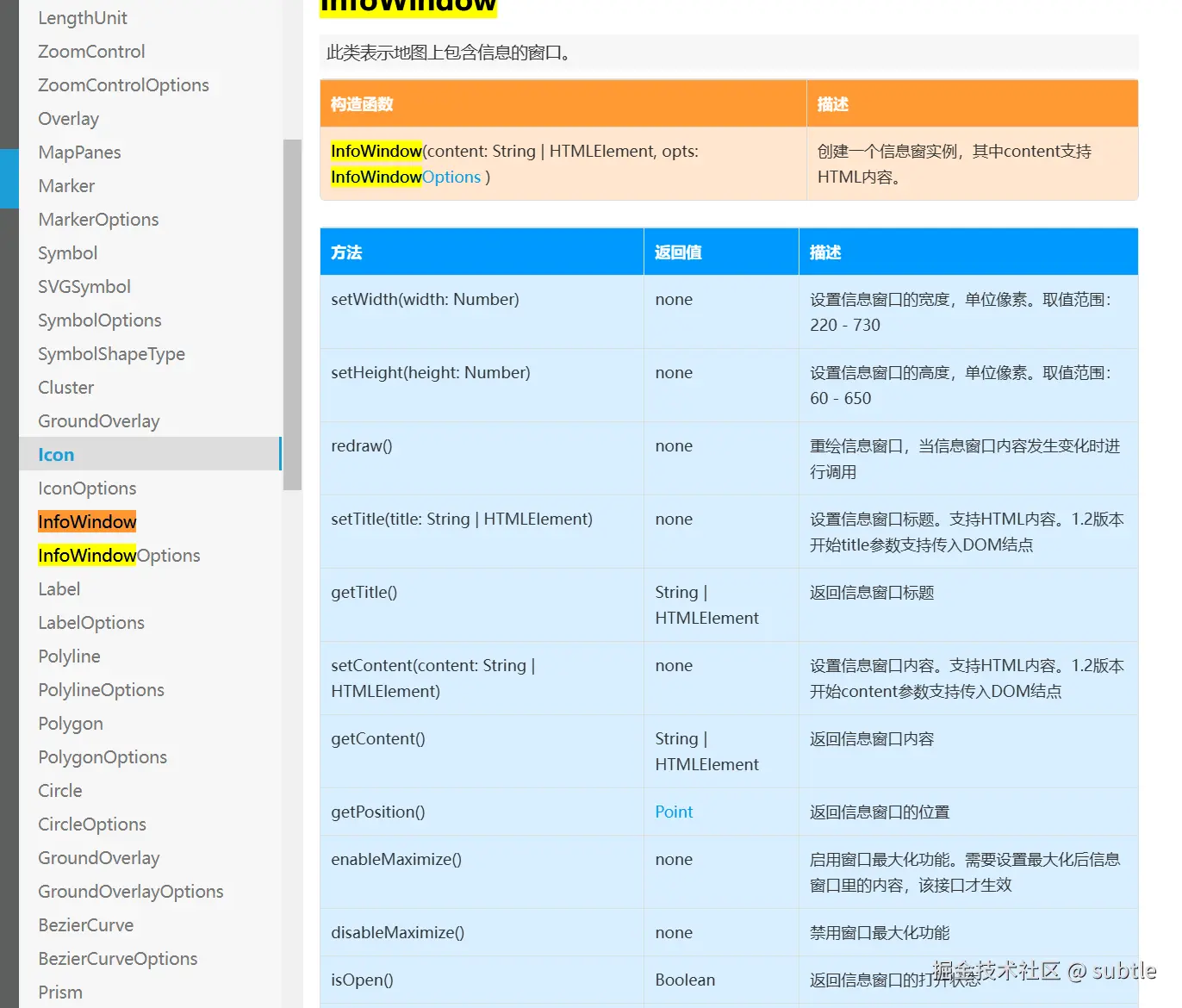Go to InfoWindowOptions in the sidebar

119,556
